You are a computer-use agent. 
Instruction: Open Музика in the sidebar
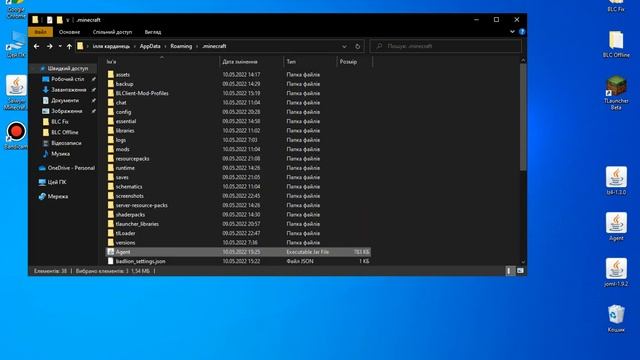60,154
